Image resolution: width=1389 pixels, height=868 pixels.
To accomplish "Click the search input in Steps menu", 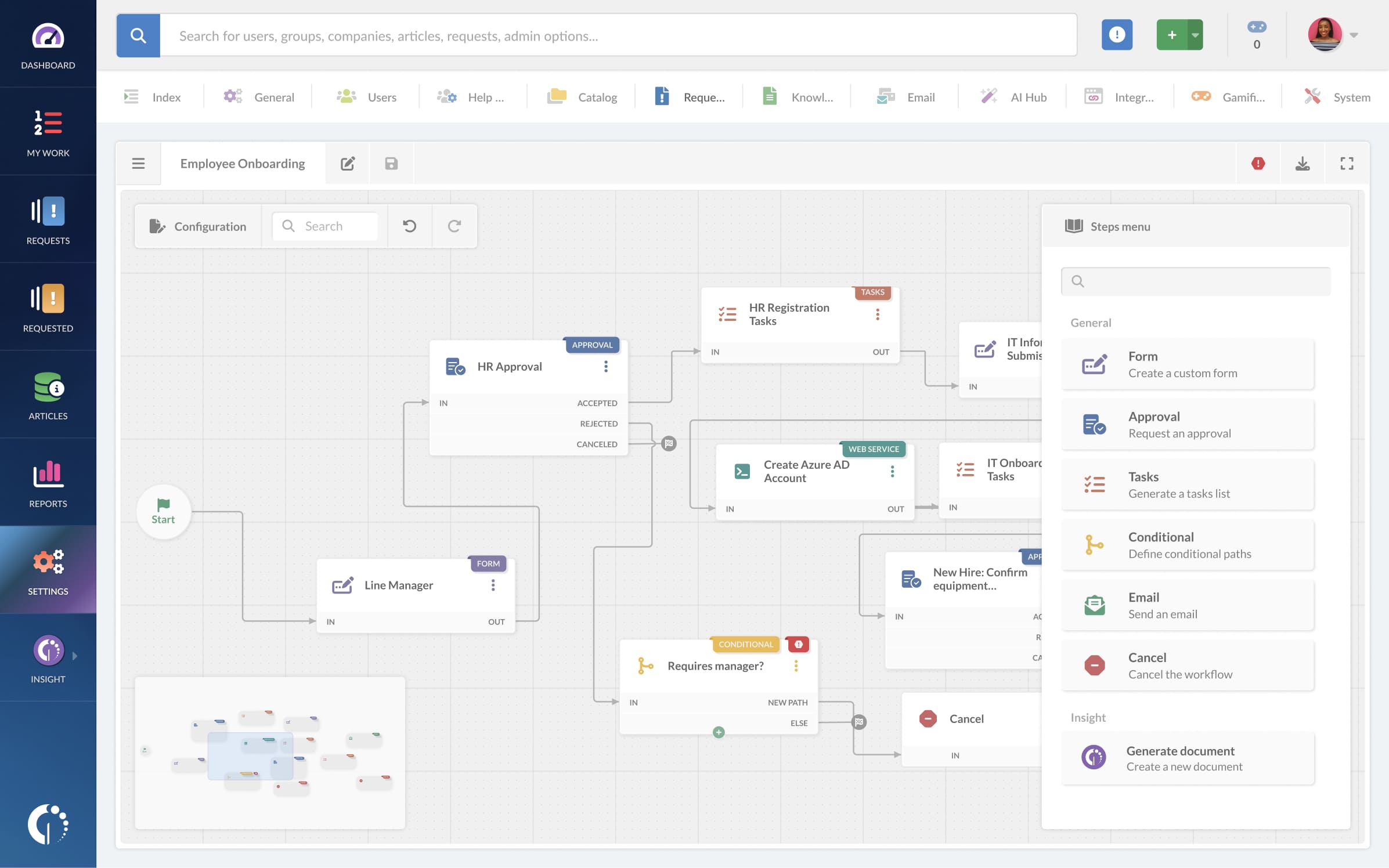I will (1196, 281).
